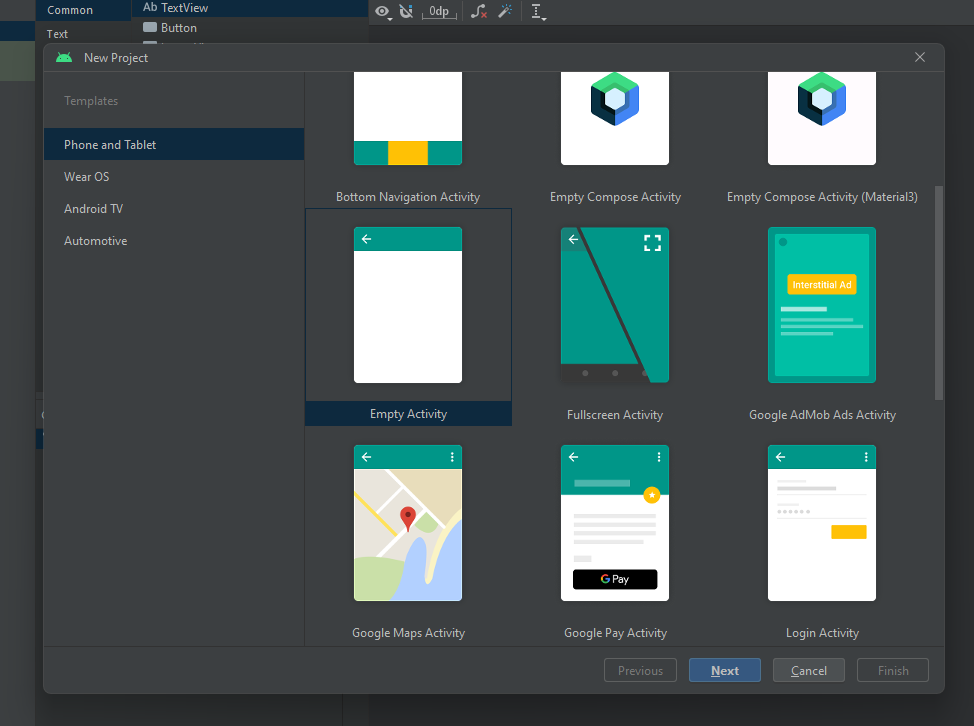Close the New Project dialog

(920, 57)
